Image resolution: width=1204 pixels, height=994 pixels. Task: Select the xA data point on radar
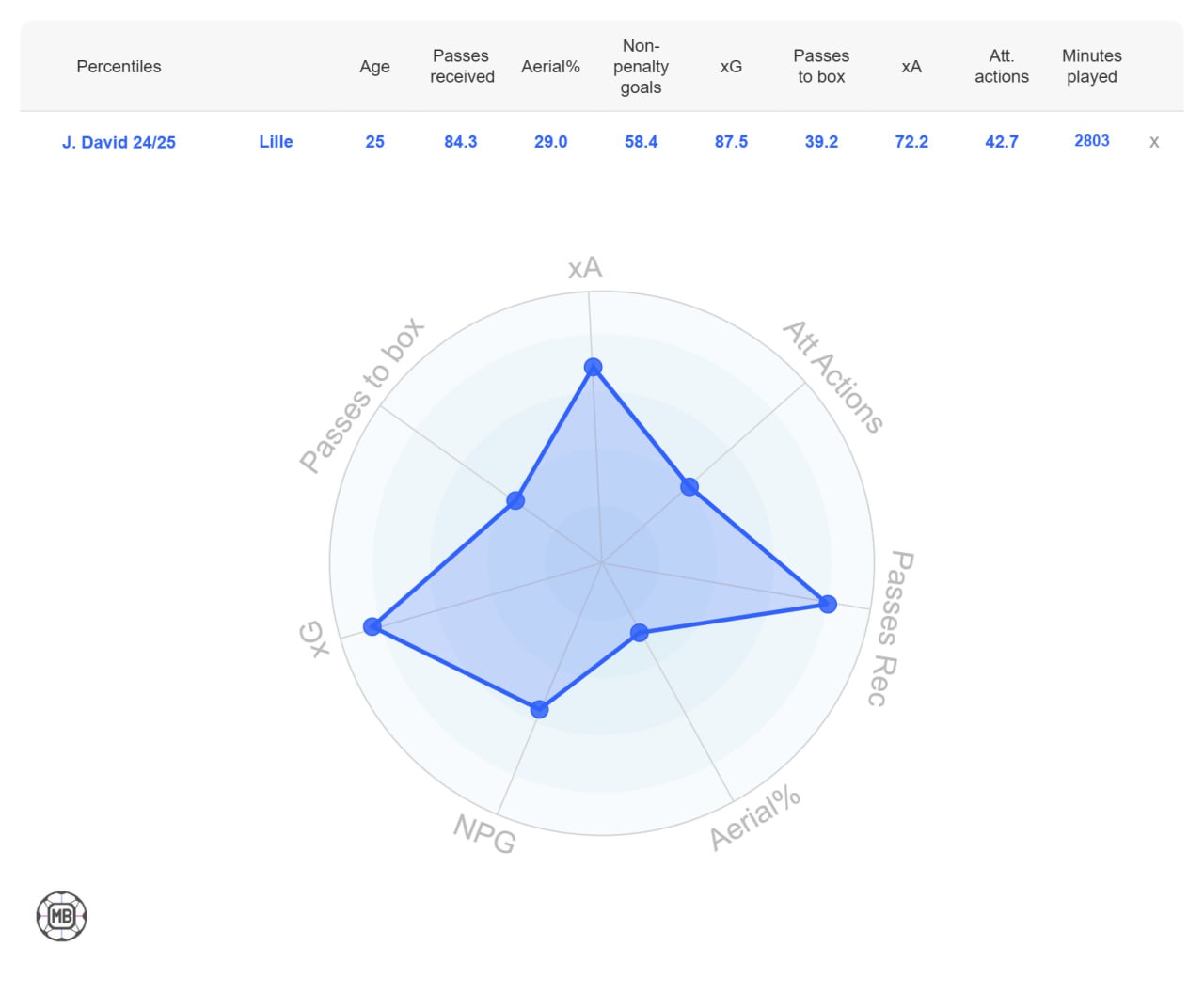pyautogui.click(x=594, y=367)
